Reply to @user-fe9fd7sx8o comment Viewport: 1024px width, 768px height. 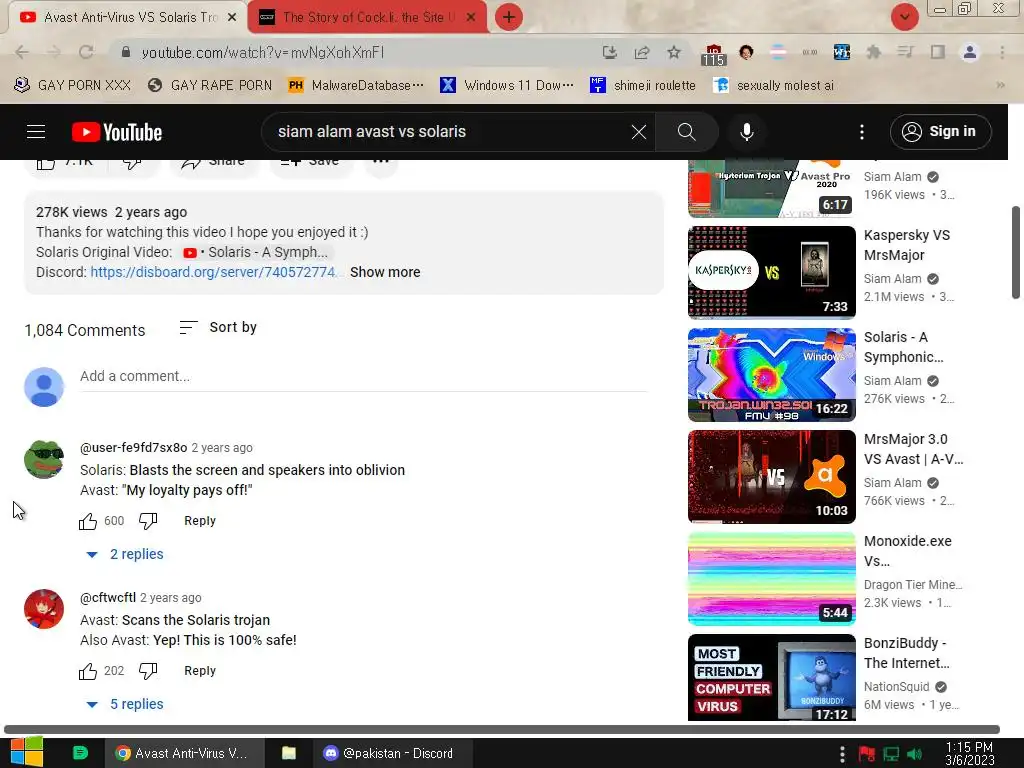[200, 521]
